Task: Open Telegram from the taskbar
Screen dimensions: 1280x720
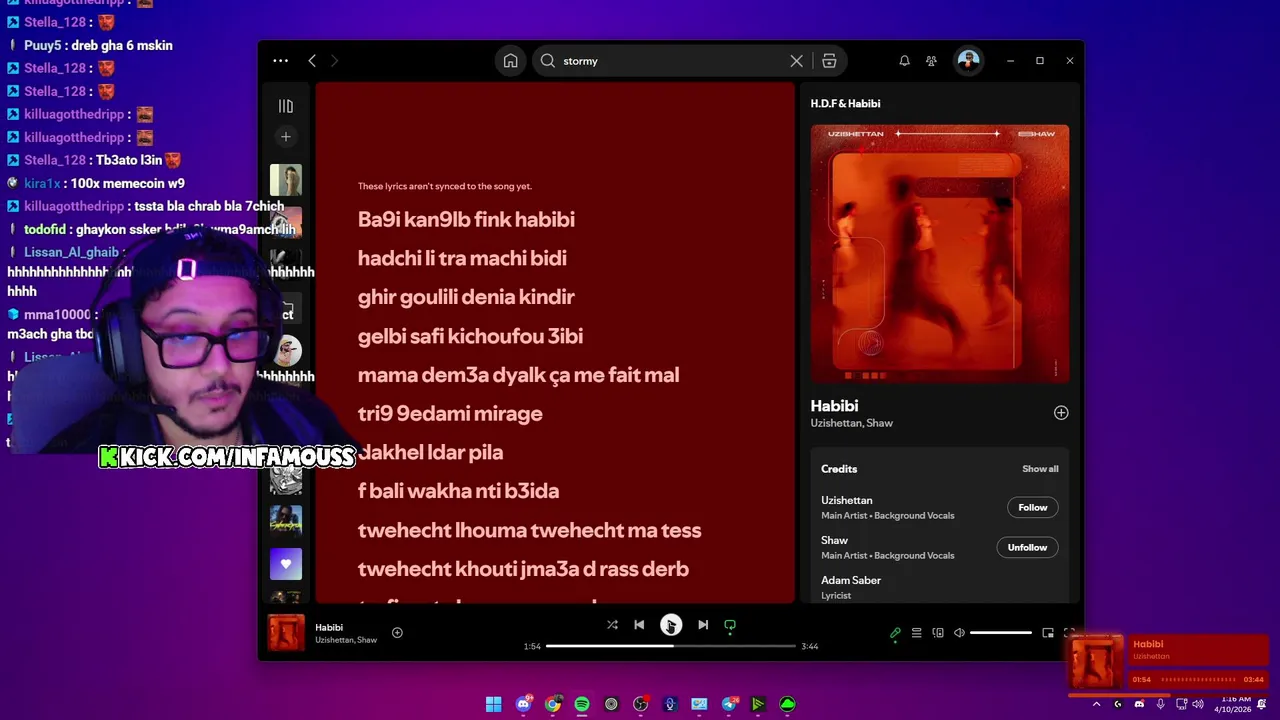Action: pyautogui.click(x=729, y=704)
